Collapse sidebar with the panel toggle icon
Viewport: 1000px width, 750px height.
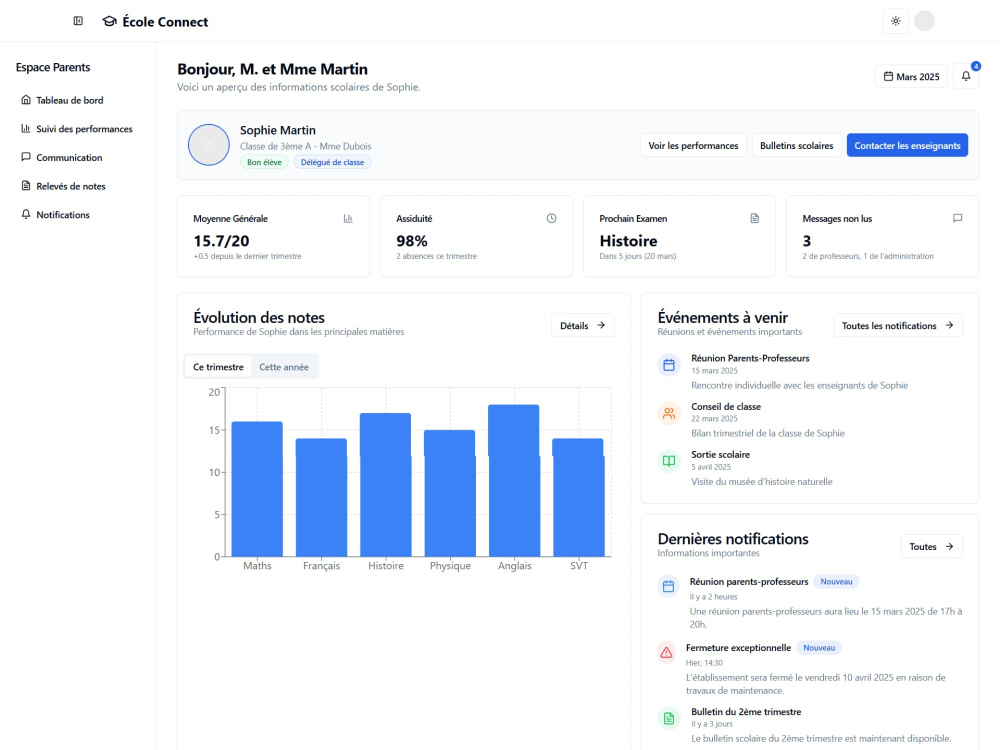click(78, 21)
